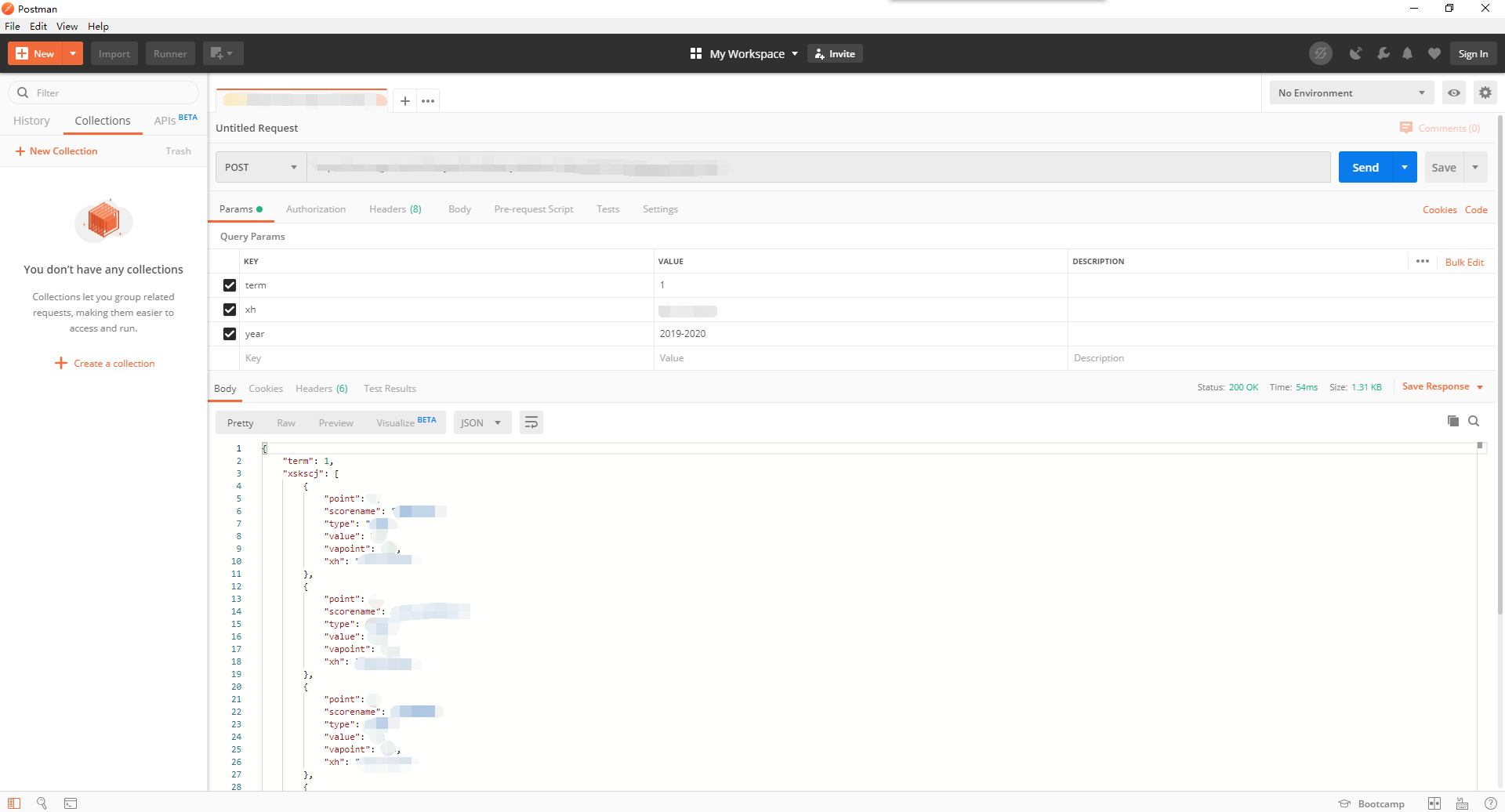Screen dimensions: 1505x812
Task: Open the POST method dropdown
Action: [x=260, y=167]
